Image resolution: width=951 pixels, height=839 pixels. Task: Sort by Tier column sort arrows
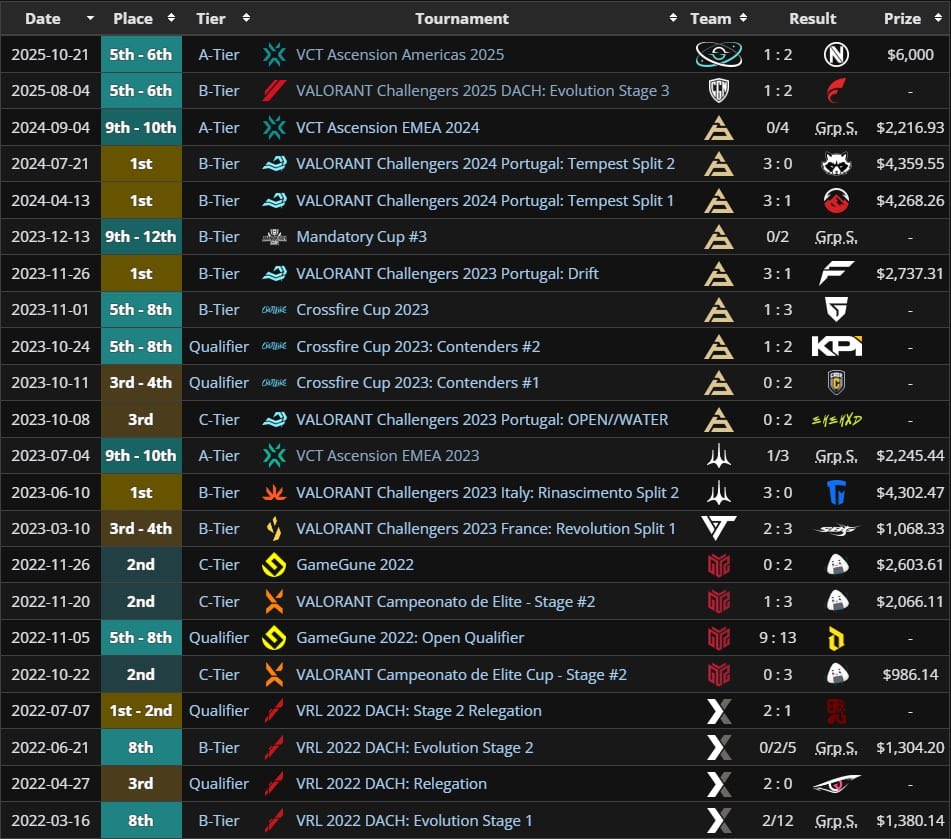point(246,18)
